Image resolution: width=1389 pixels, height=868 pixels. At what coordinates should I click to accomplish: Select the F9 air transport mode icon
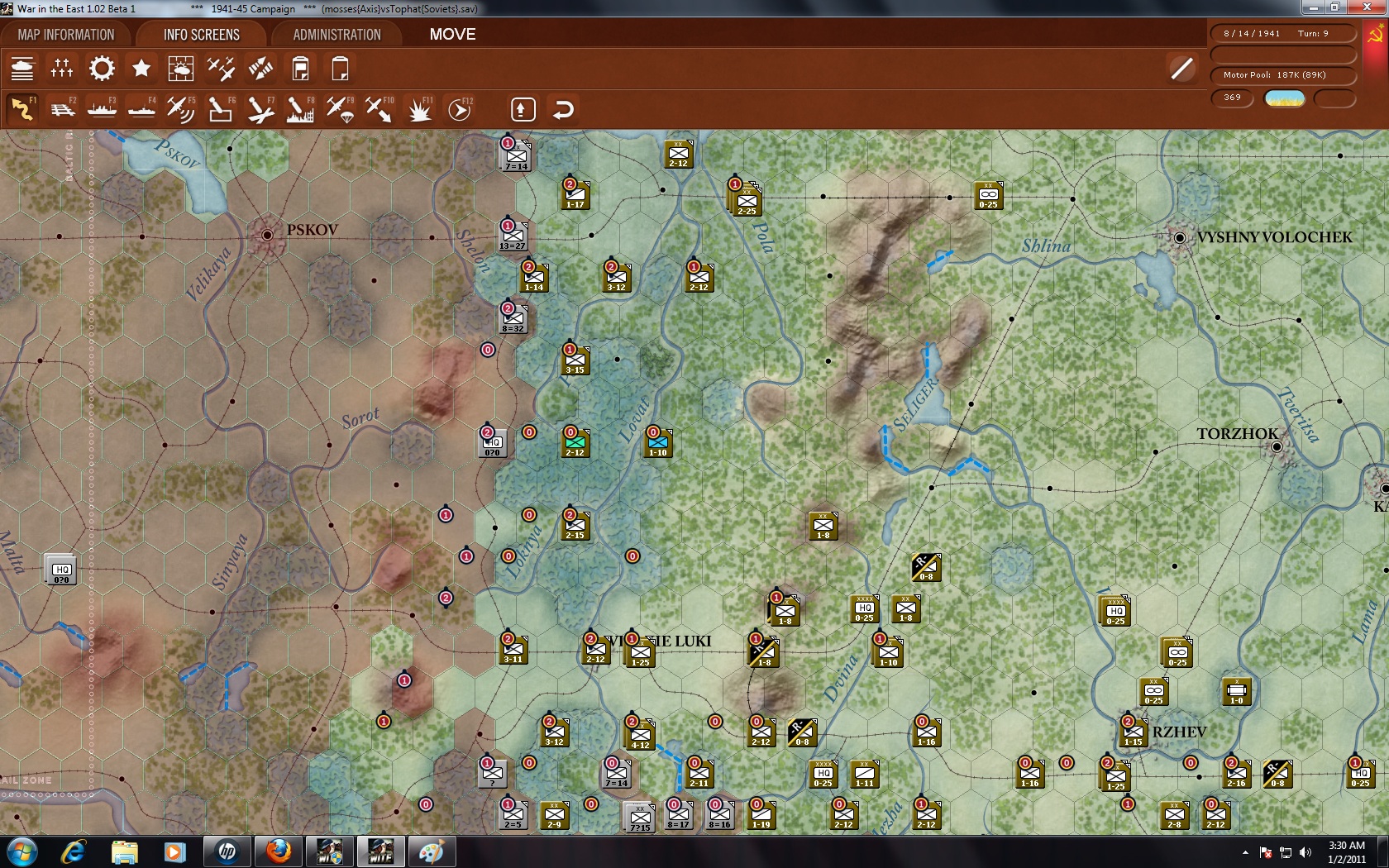click(x=340, y=109)
